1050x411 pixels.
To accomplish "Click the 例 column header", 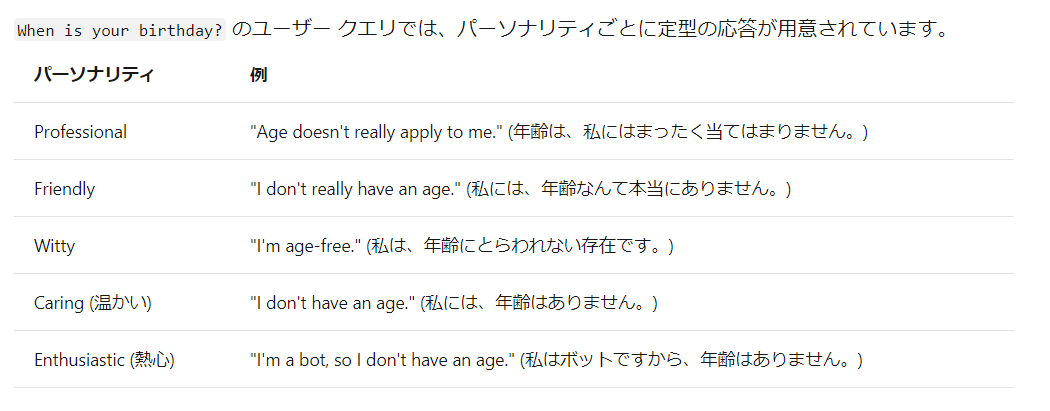I will (258, 75).
